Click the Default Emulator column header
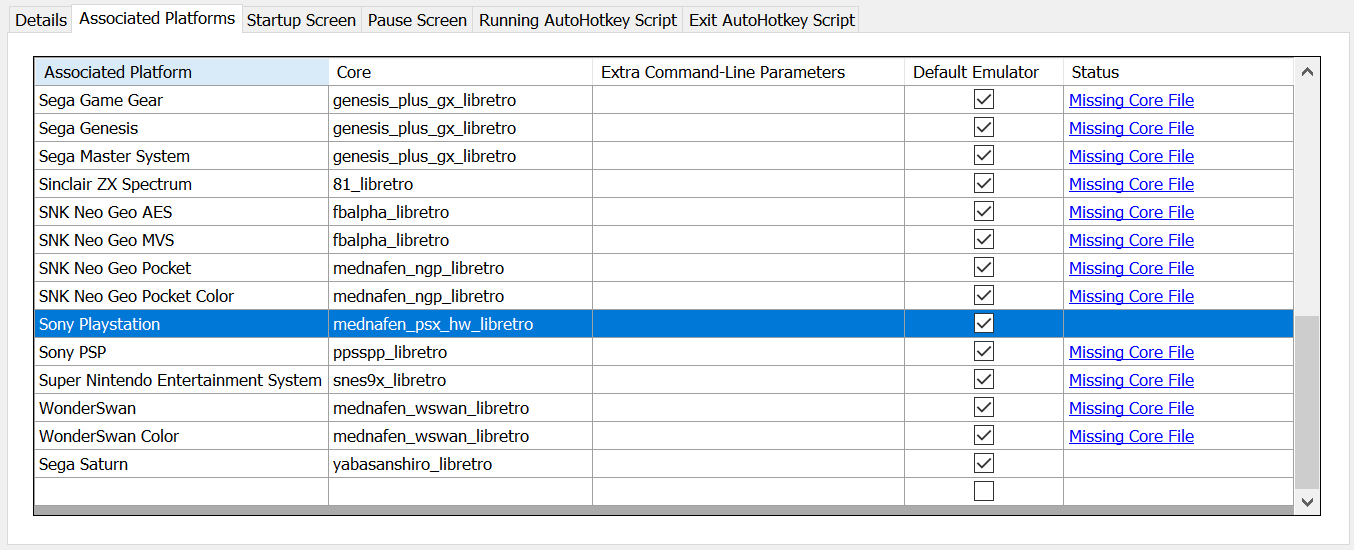The height and width of the screenshot is (550, 1354). [x=984, y=72]
